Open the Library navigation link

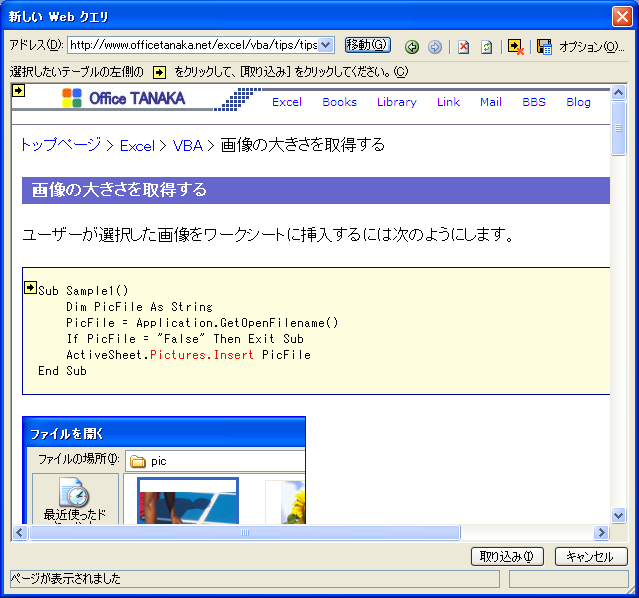[x=397, y=102]
